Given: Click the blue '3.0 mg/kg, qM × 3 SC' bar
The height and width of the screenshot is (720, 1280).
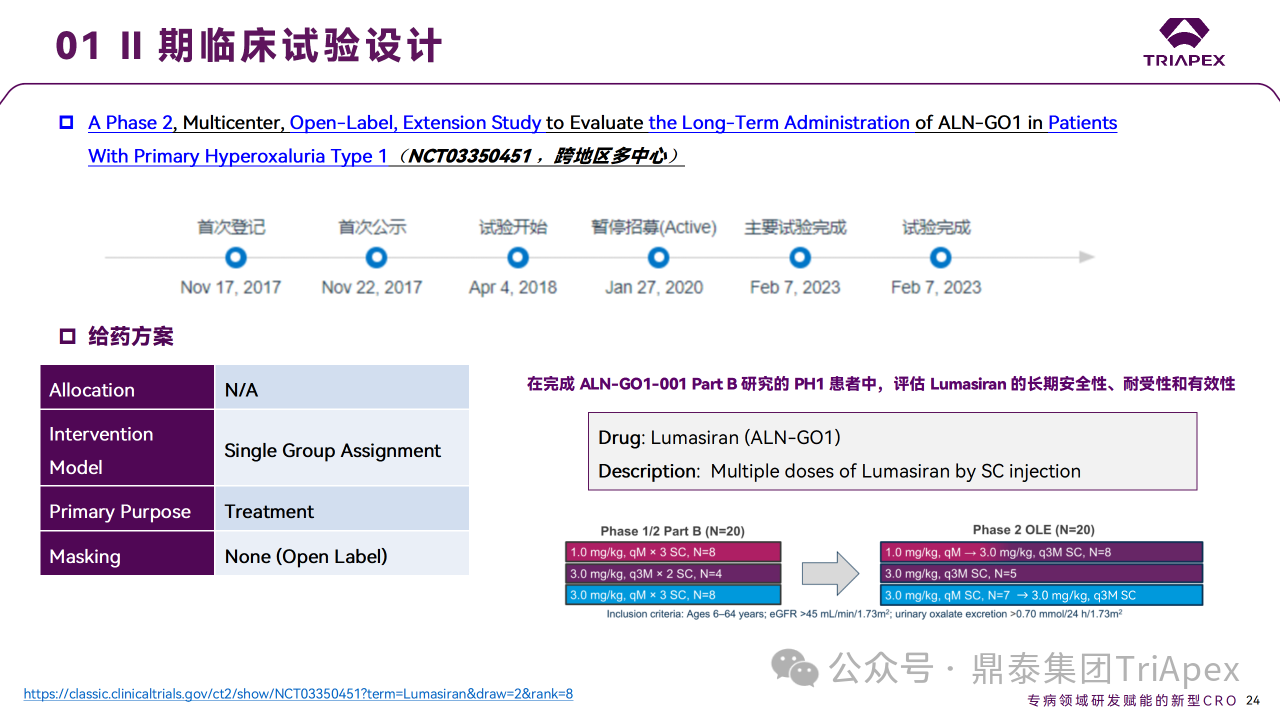Looking at the screenshot, I should 673,595.
